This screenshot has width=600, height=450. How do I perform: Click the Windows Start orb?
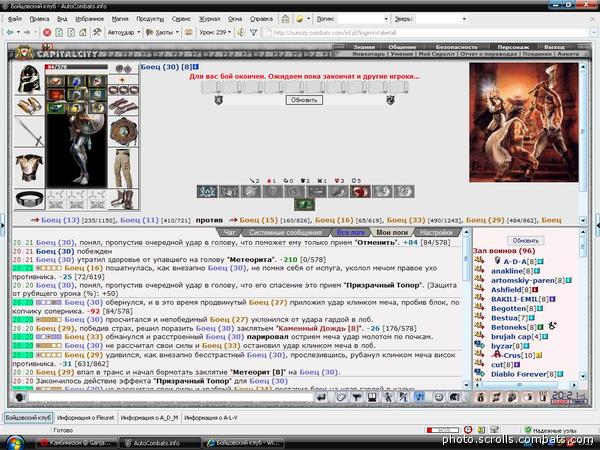[13, 443]
